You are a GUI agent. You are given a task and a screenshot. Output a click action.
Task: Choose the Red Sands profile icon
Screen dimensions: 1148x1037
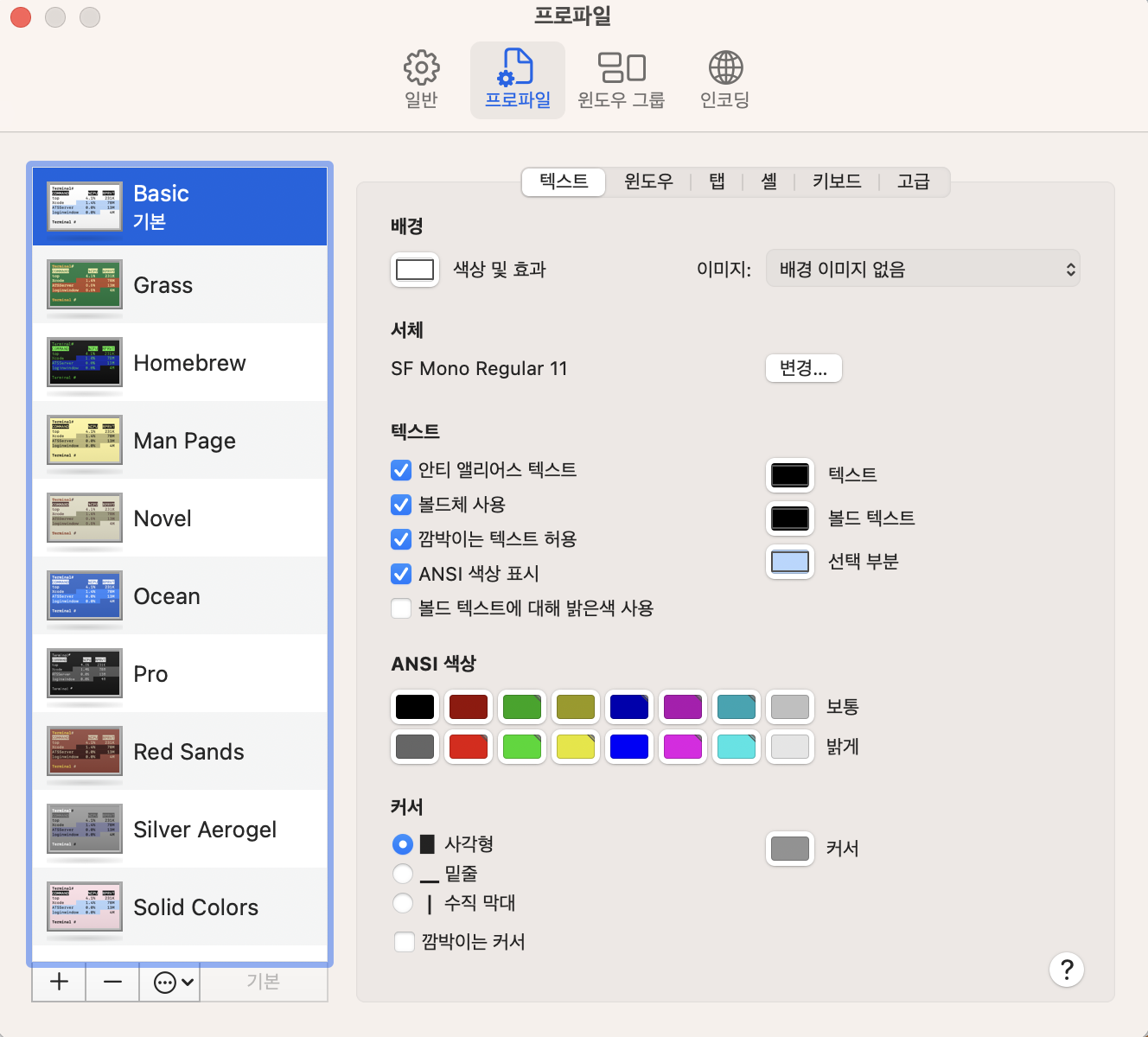[85, 751]
